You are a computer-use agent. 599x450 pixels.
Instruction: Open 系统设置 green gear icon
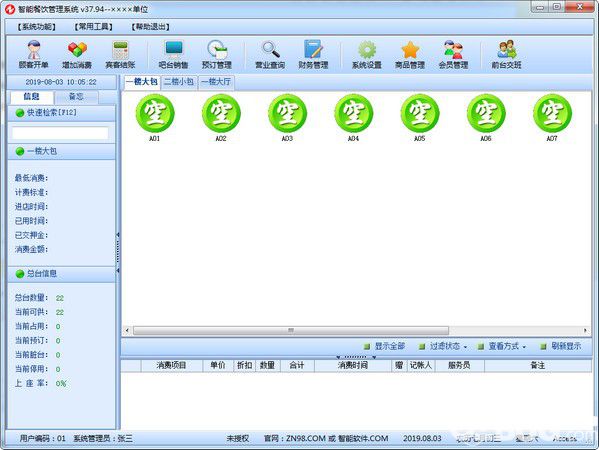[x=367, y=55]
